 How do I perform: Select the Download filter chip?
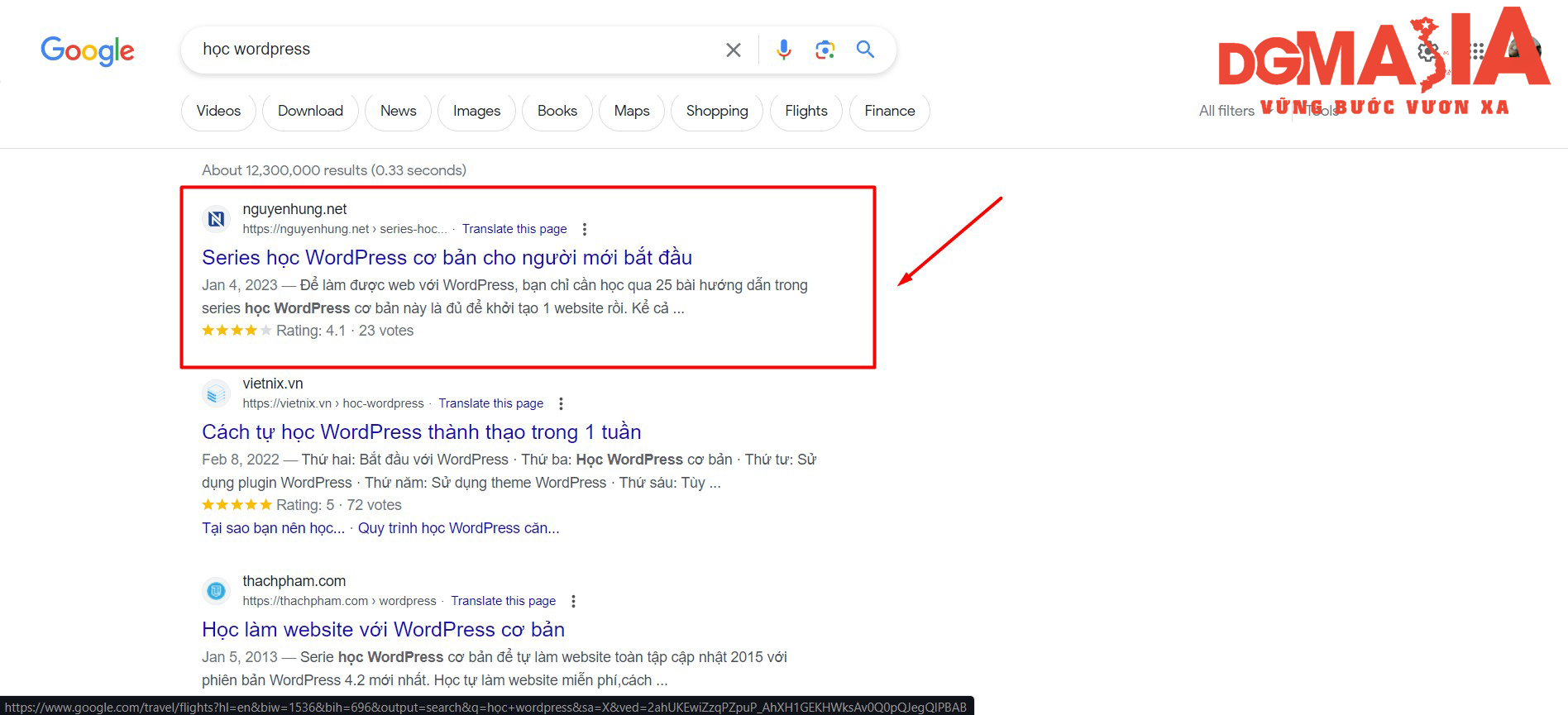[x=310, y=111]
